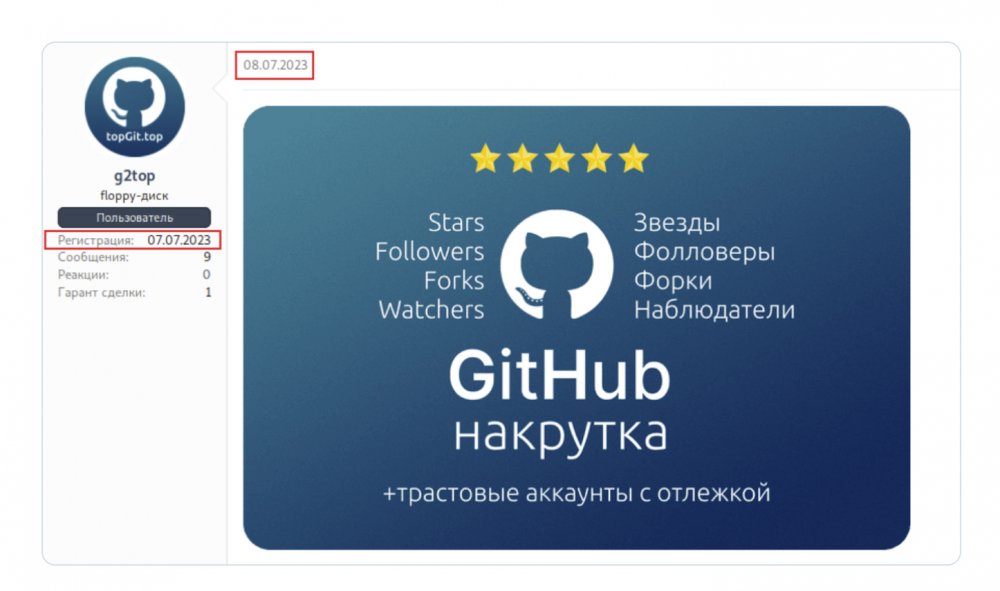Screen dimensions: 1000x591
Task: Click the Гарант сделки count 1
Action: point(208,293)
